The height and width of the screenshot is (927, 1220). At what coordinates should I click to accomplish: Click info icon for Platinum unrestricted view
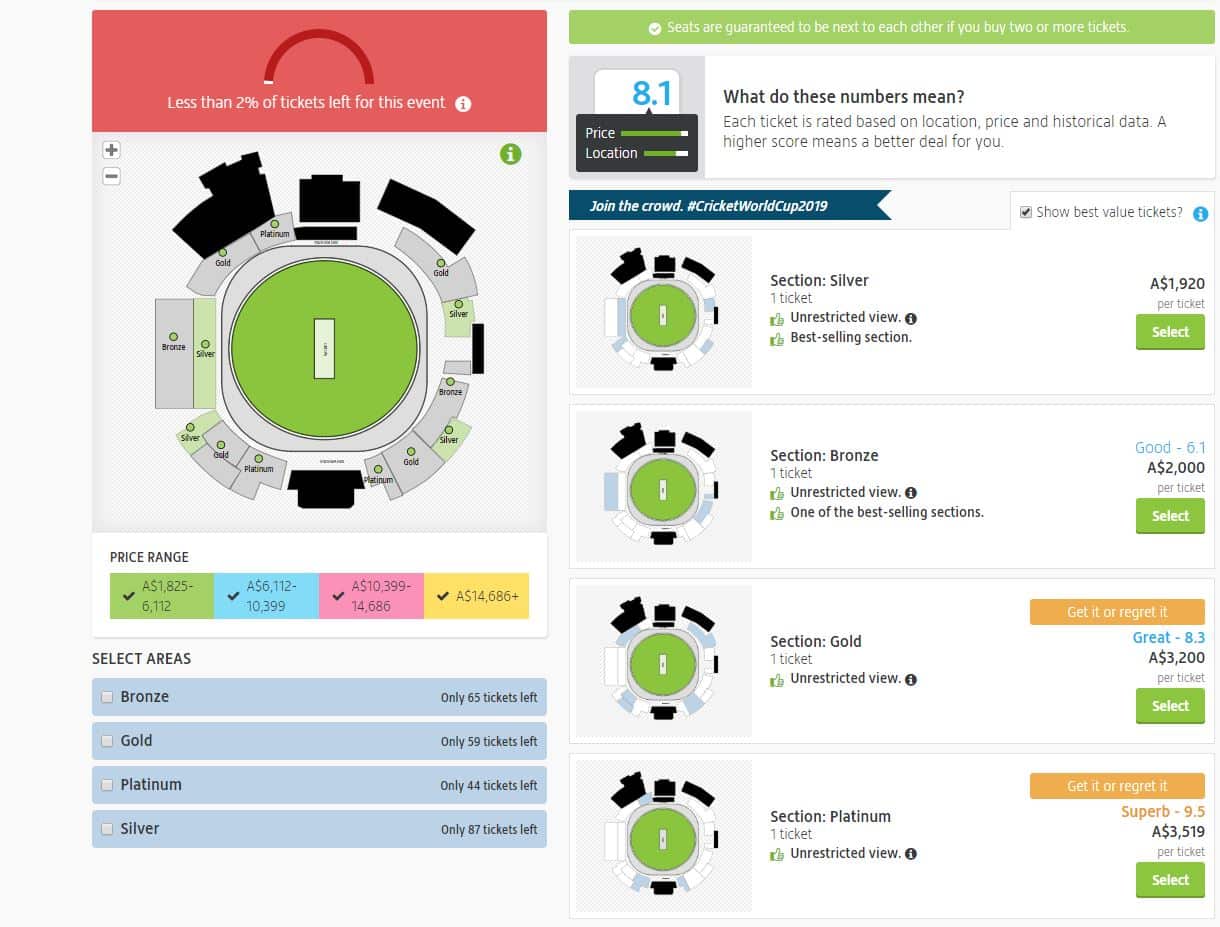pos(911,854)
